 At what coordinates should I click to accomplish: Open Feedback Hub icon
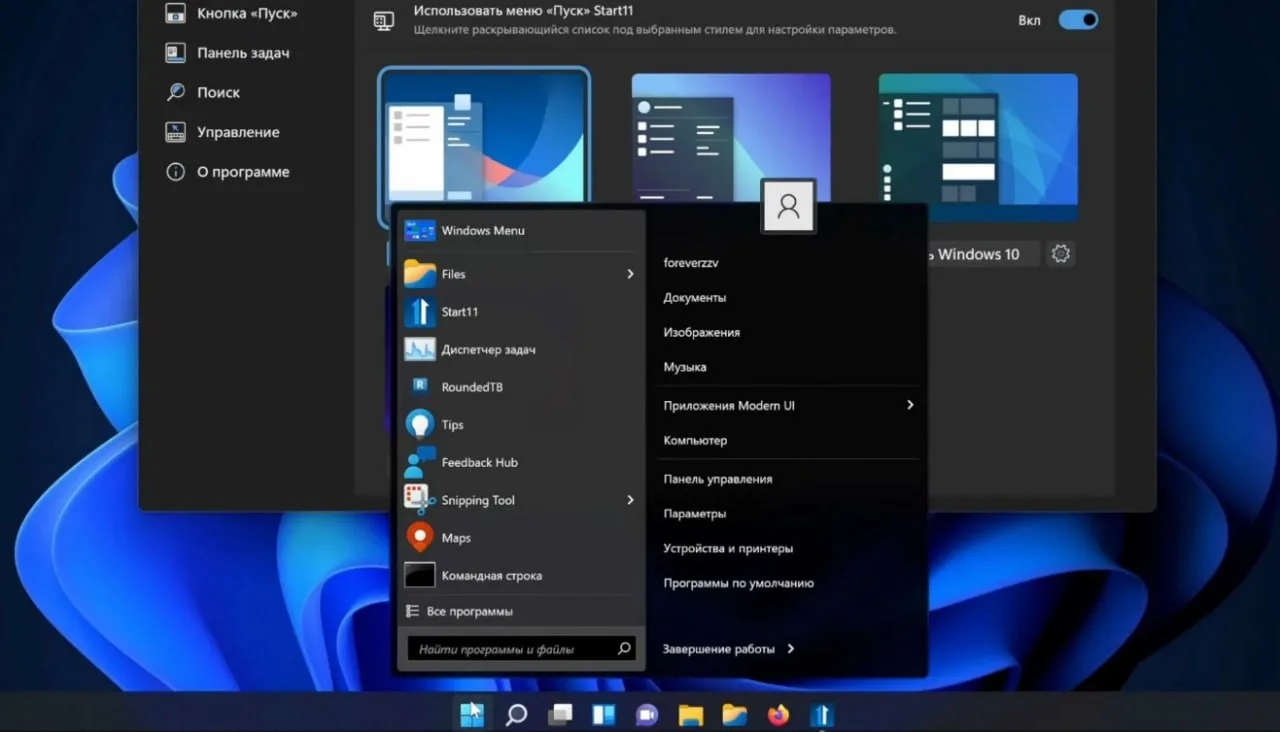(x=420, y=463)
